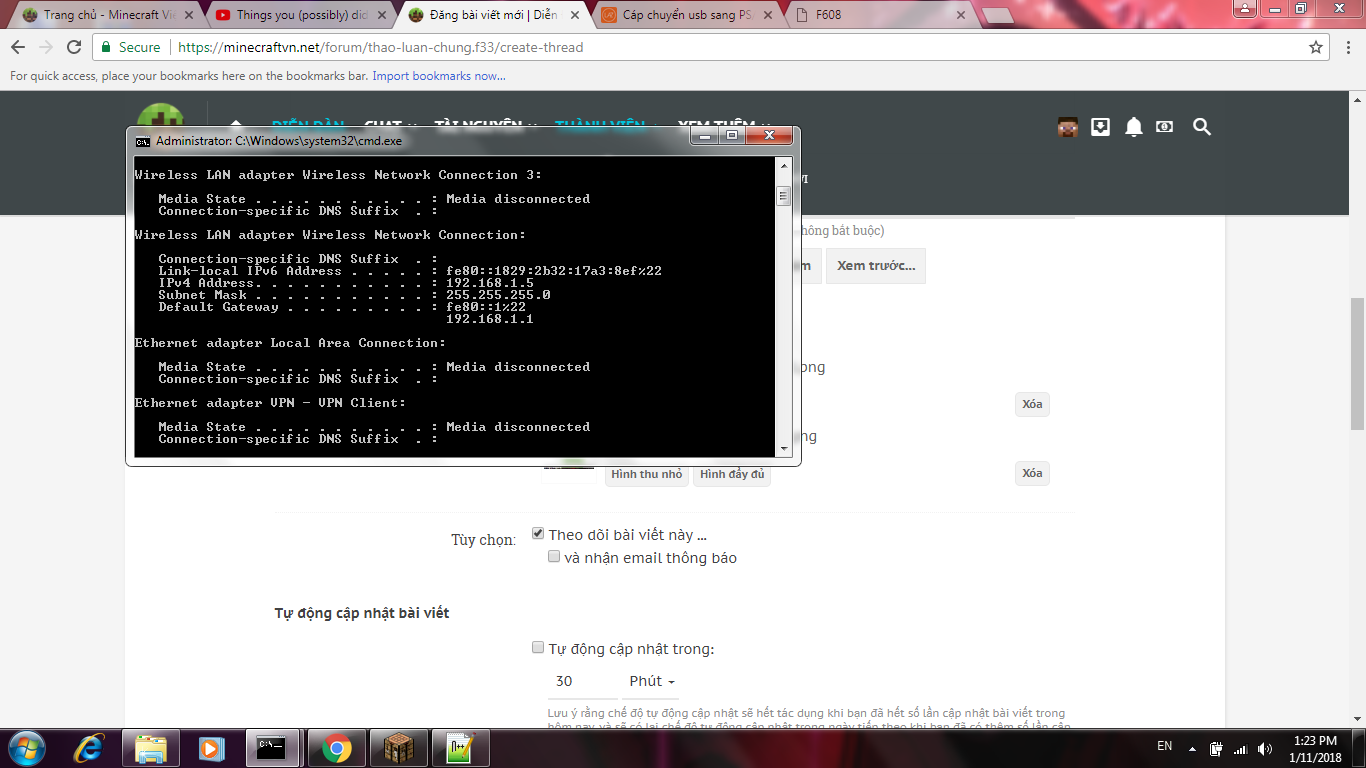Reload the page using the refresh icon

point(74,47)
